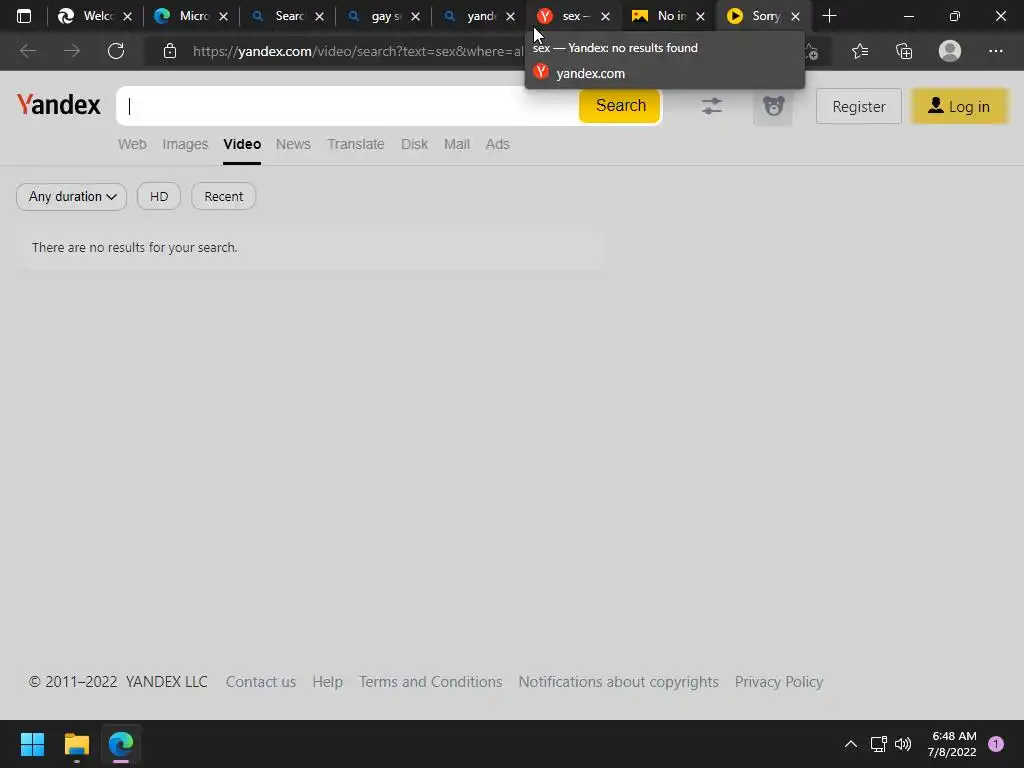Screen dimensions: 1024x768
Task: Click the Register button
Action: click(859, 106)
